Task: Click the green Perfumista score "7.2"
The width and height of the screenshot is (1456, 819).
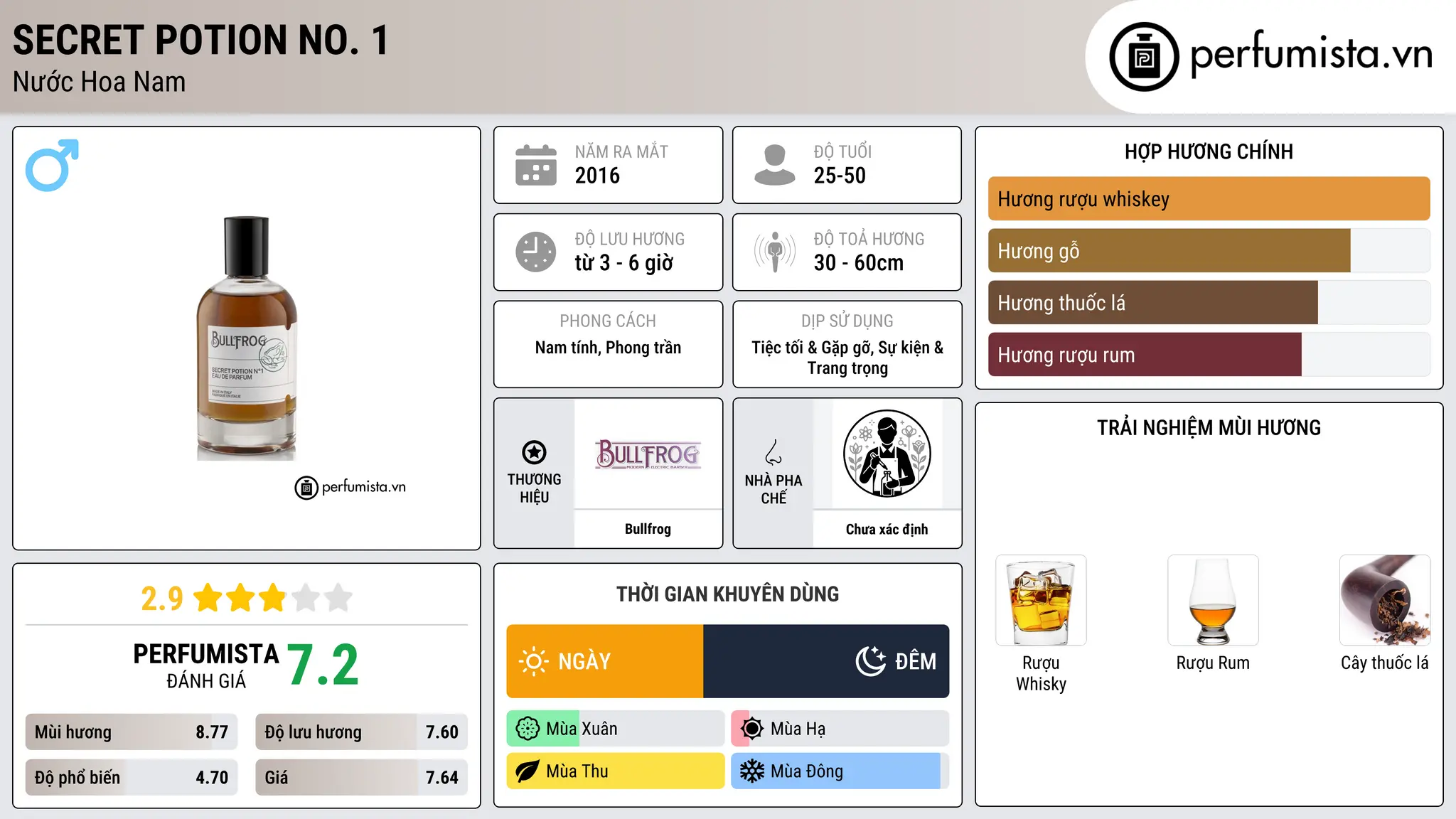Action: coord(323,665)
